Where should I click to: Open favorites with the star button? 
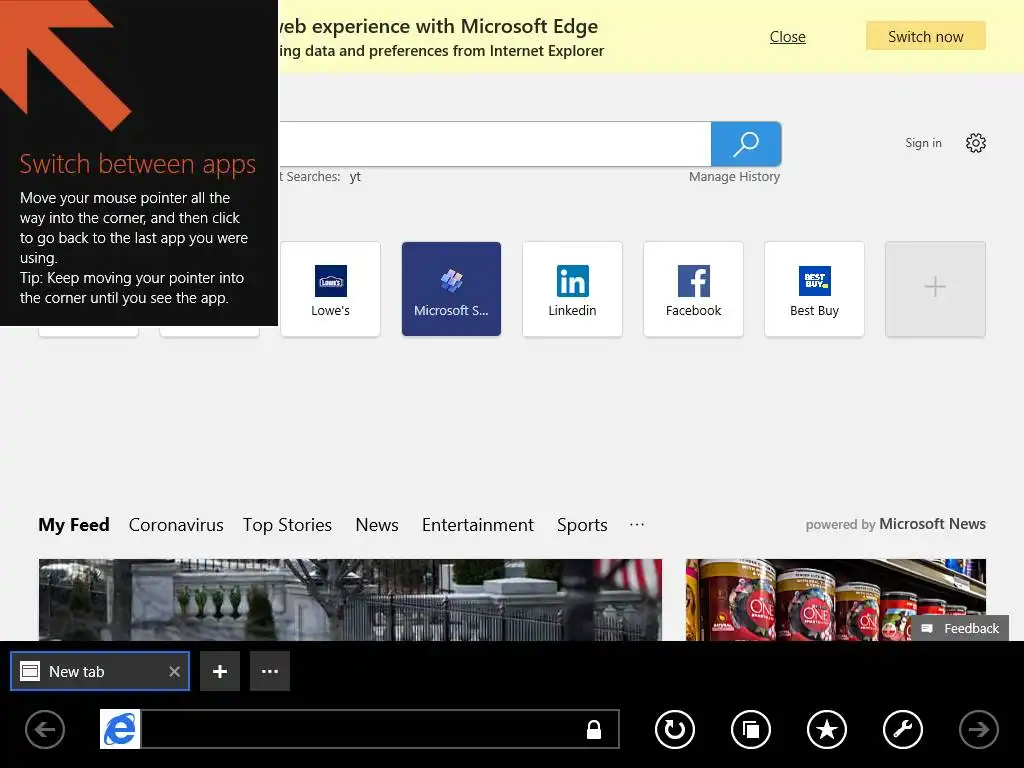pyautogui.click(x=827, y=729)
